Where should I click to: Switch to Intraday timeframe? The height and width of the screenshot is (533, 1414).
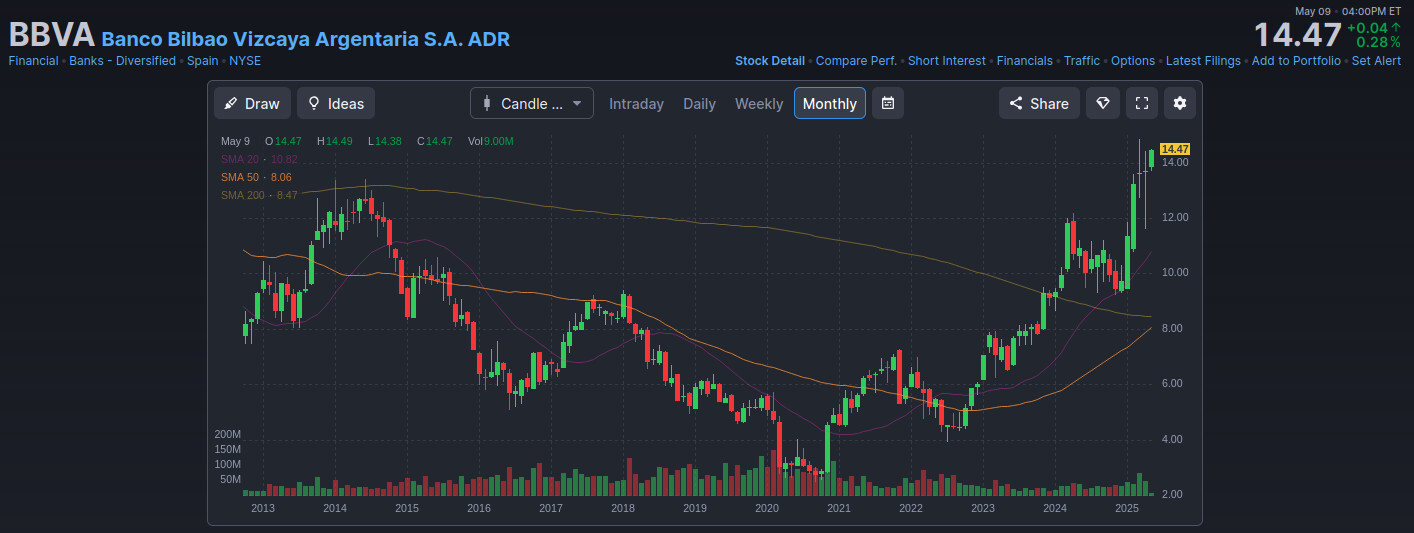click(636, 103)
